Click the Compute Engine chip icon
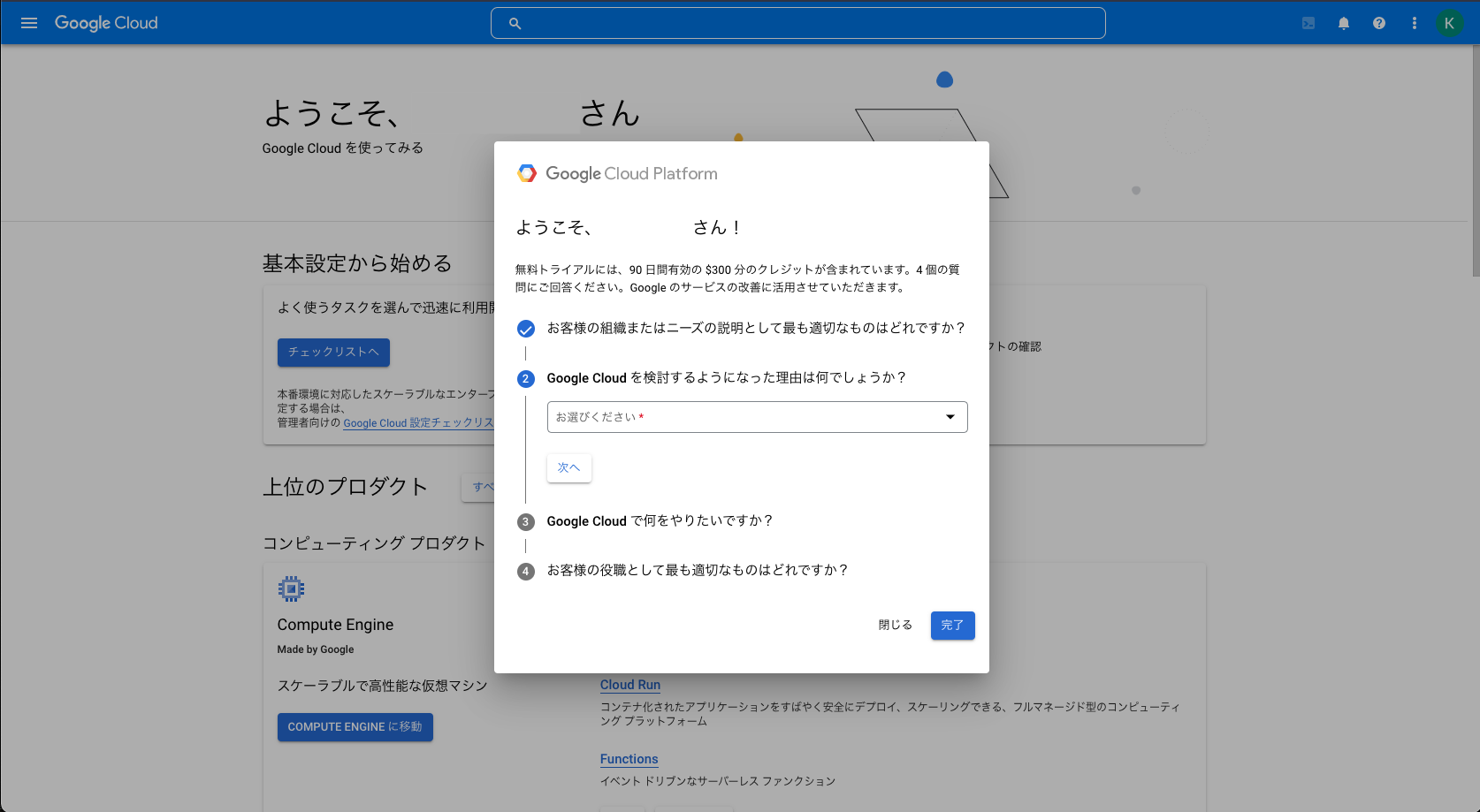Image resolution: width=1480 pixels, height=812 pixels. click(291, 588)
